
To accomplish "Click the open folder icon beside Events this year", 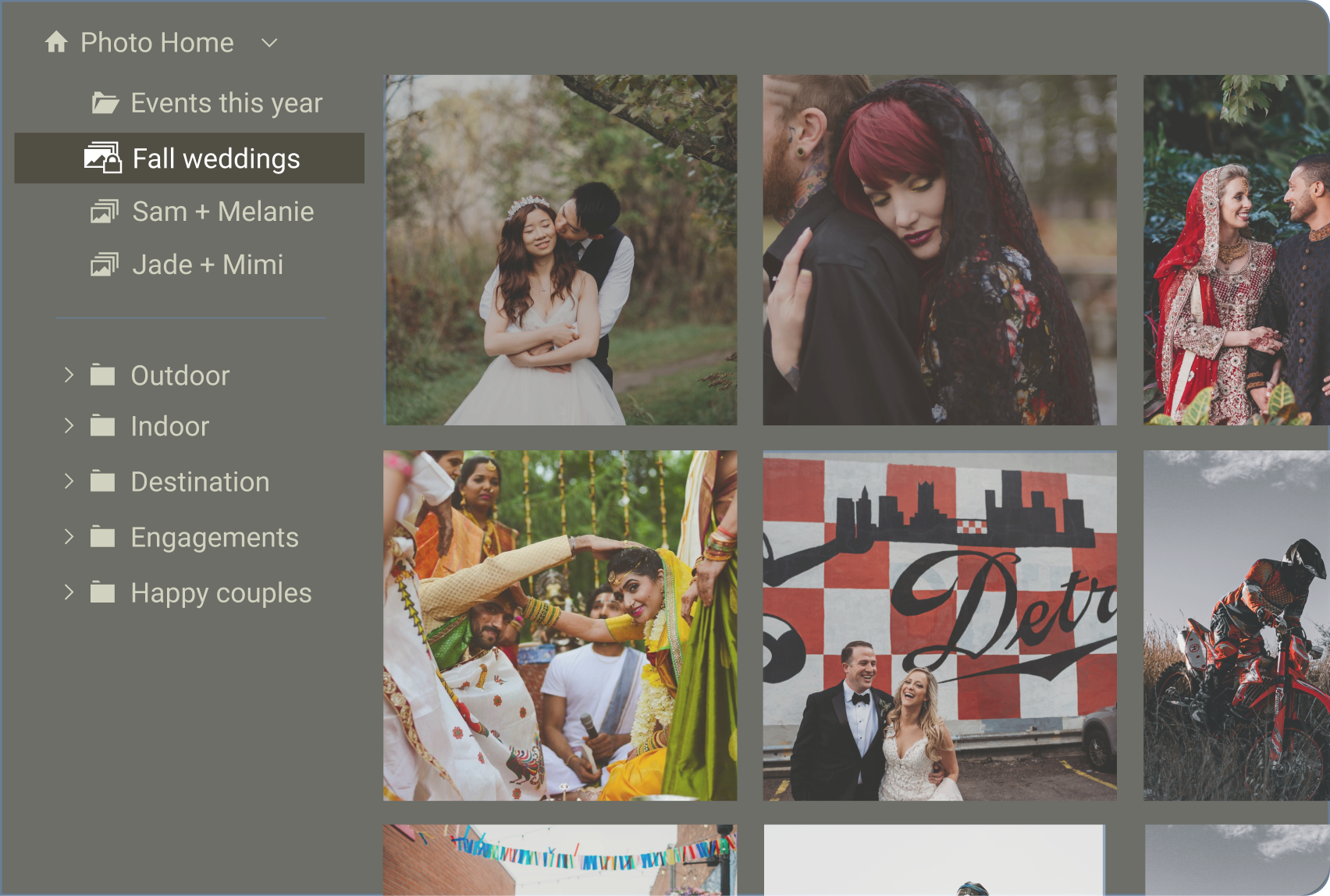I will tap(105, 103).
